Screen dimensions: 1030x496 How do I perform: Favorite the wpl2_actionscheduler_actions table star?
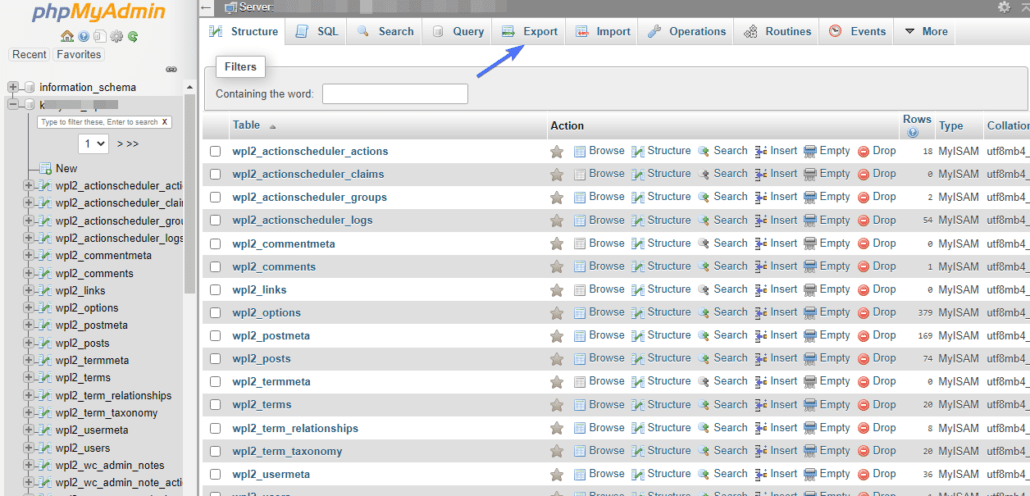point(556,152)
